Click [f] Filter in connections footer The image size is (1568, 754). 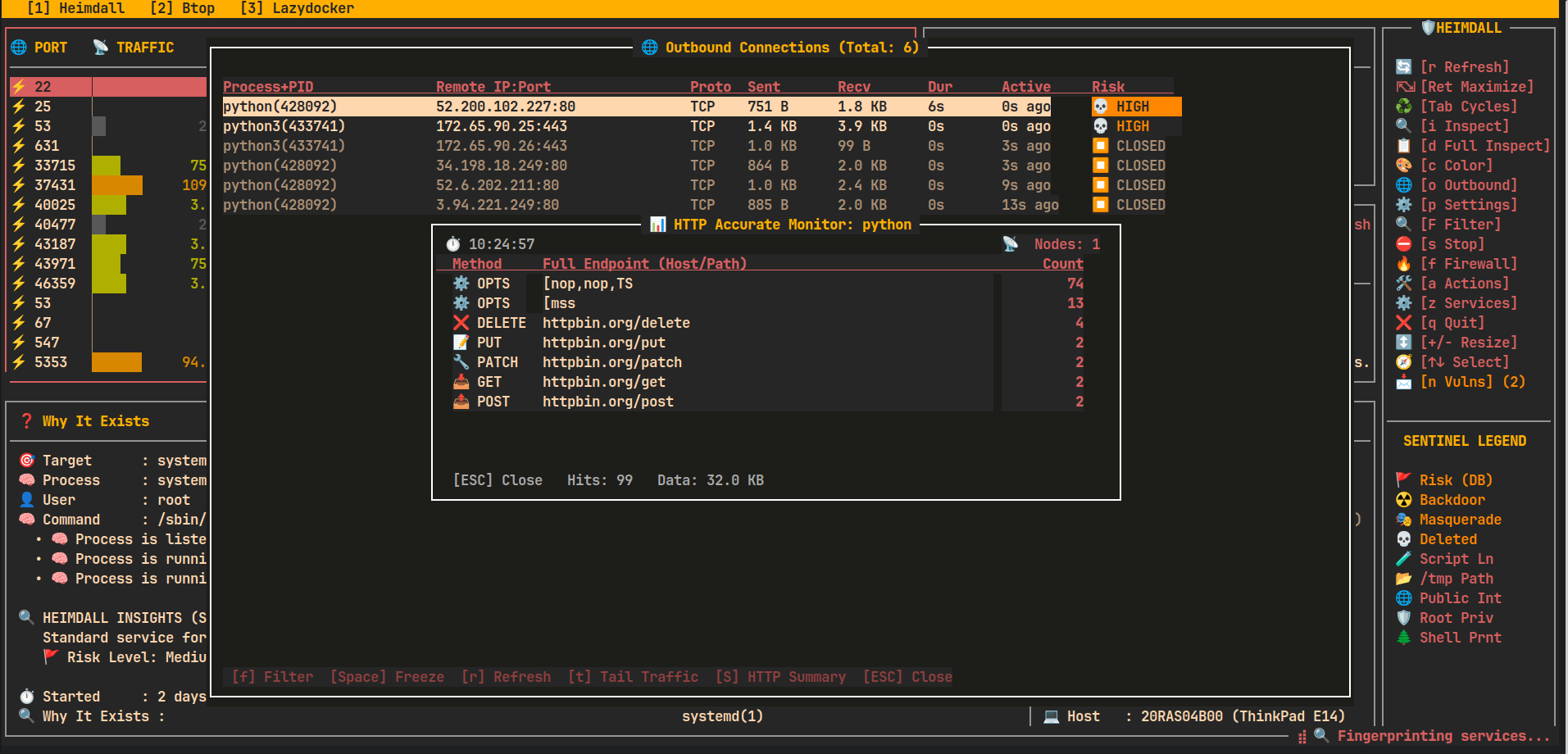[272, 677]
